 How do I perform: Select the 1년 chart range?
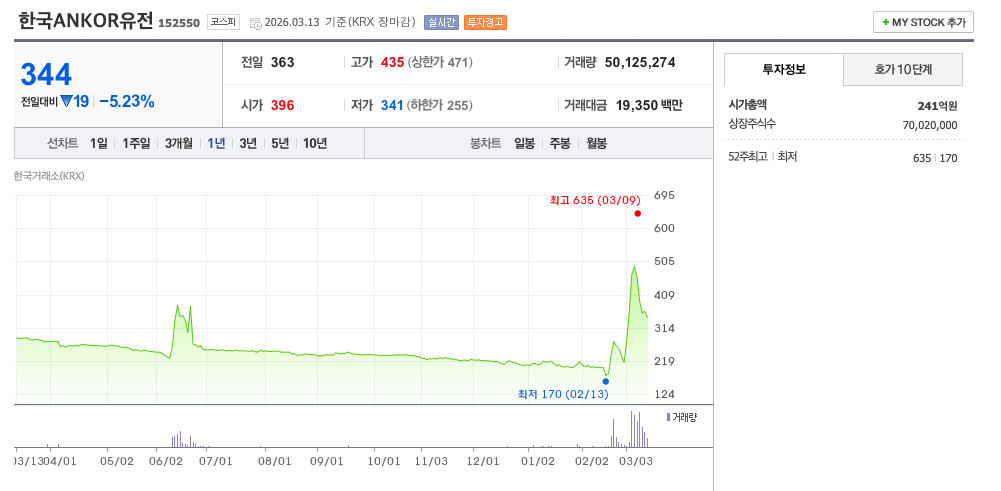(216, 143)
